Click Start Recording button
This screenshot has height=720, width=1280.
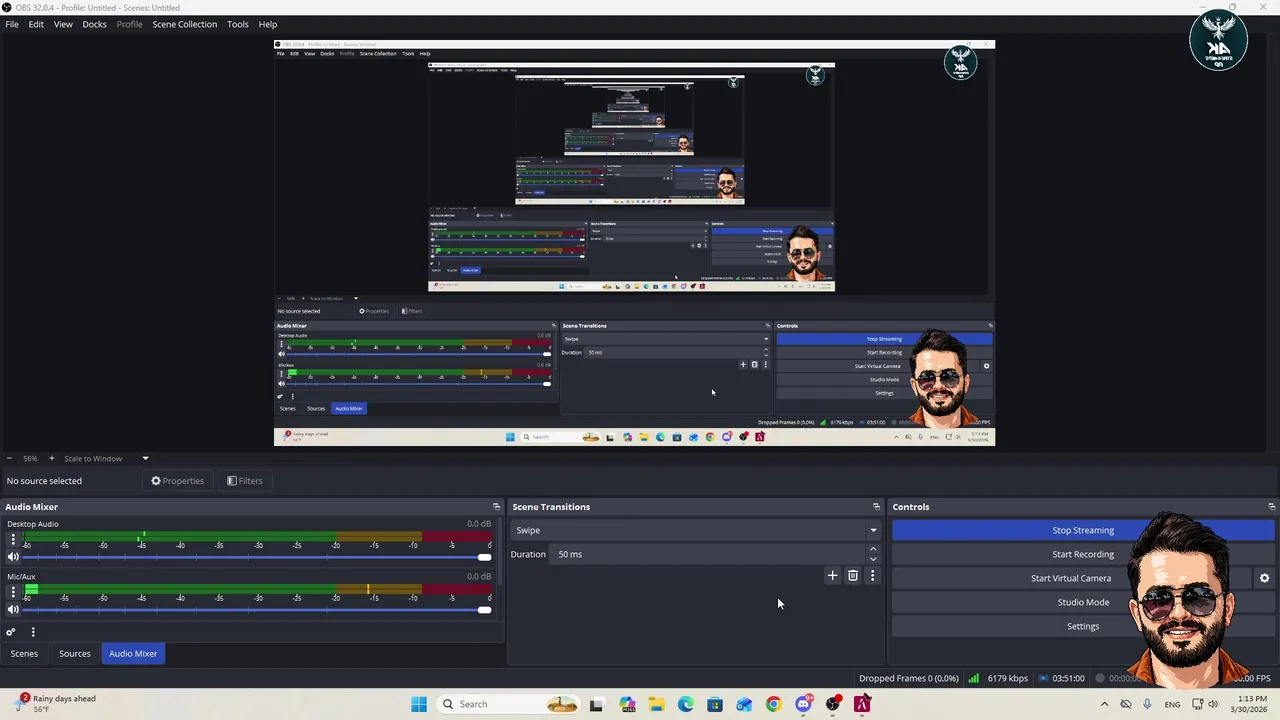(x=1083, y=554)
